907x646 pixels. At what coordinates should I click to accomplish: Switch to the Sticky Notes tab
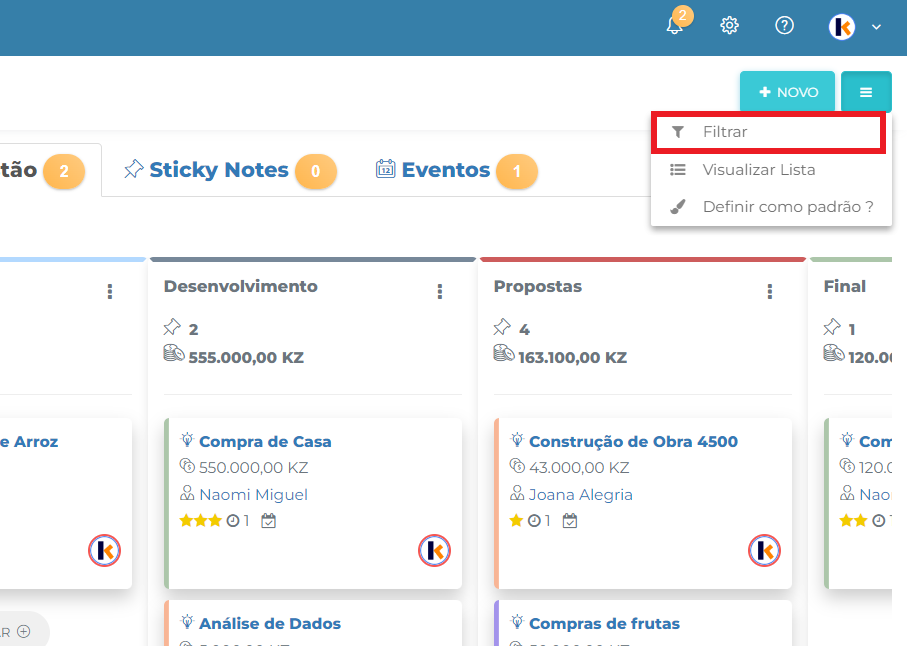click(230, 170)
